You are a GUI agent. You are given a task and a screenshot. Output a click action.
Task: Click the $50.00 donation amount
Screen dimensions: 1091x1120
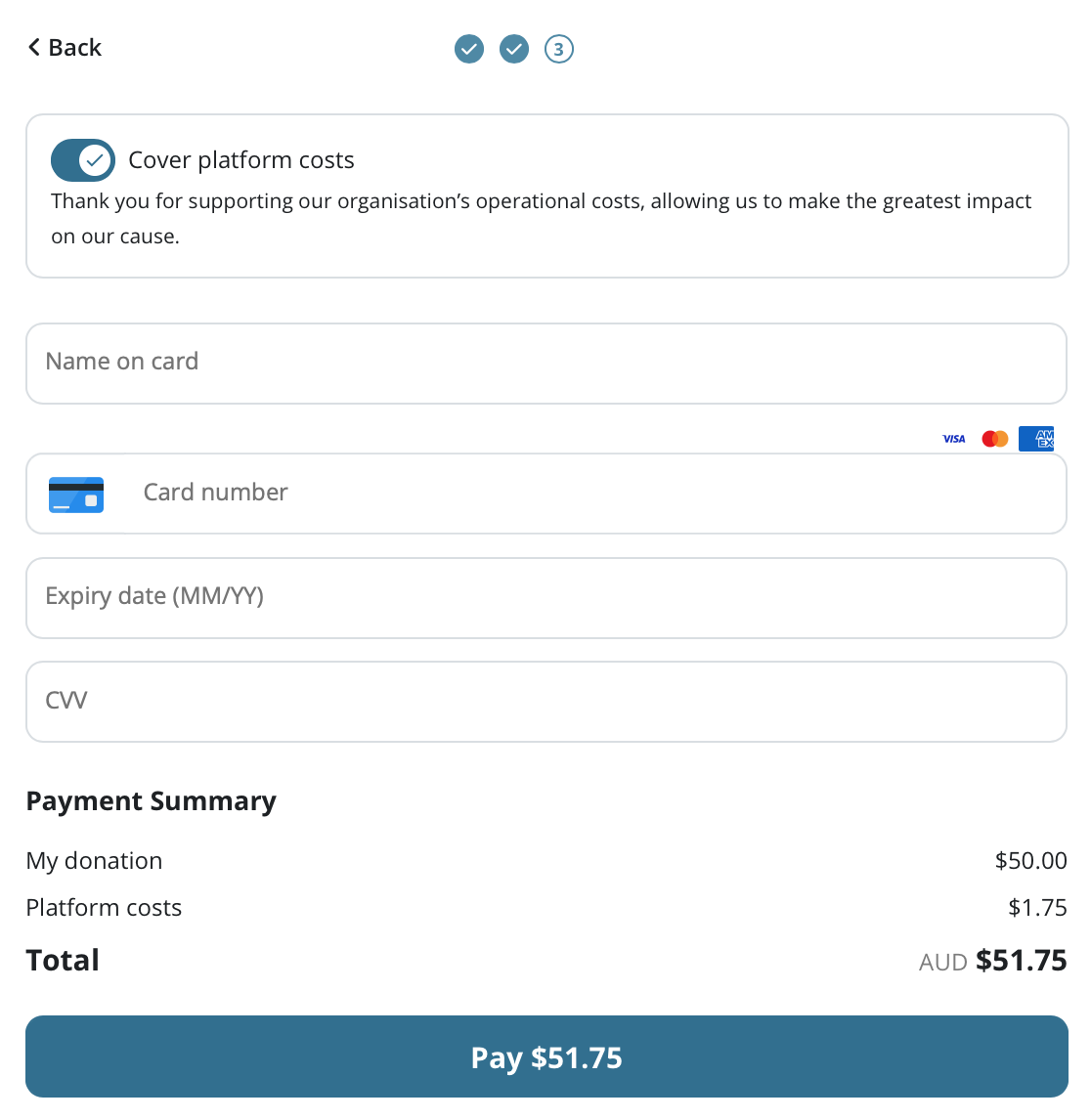click(x=1030, y=861)
